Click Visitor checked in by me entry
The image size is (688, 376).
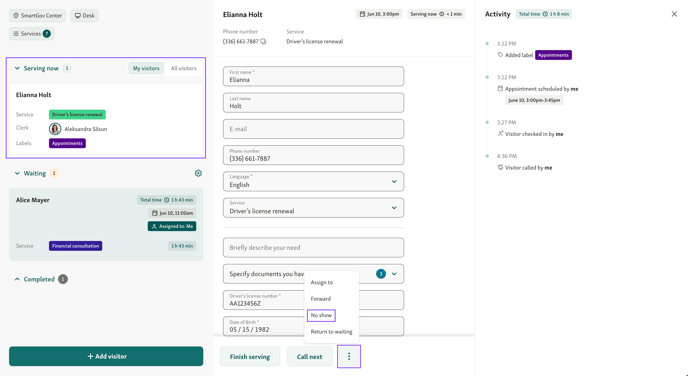coord(530,134)
